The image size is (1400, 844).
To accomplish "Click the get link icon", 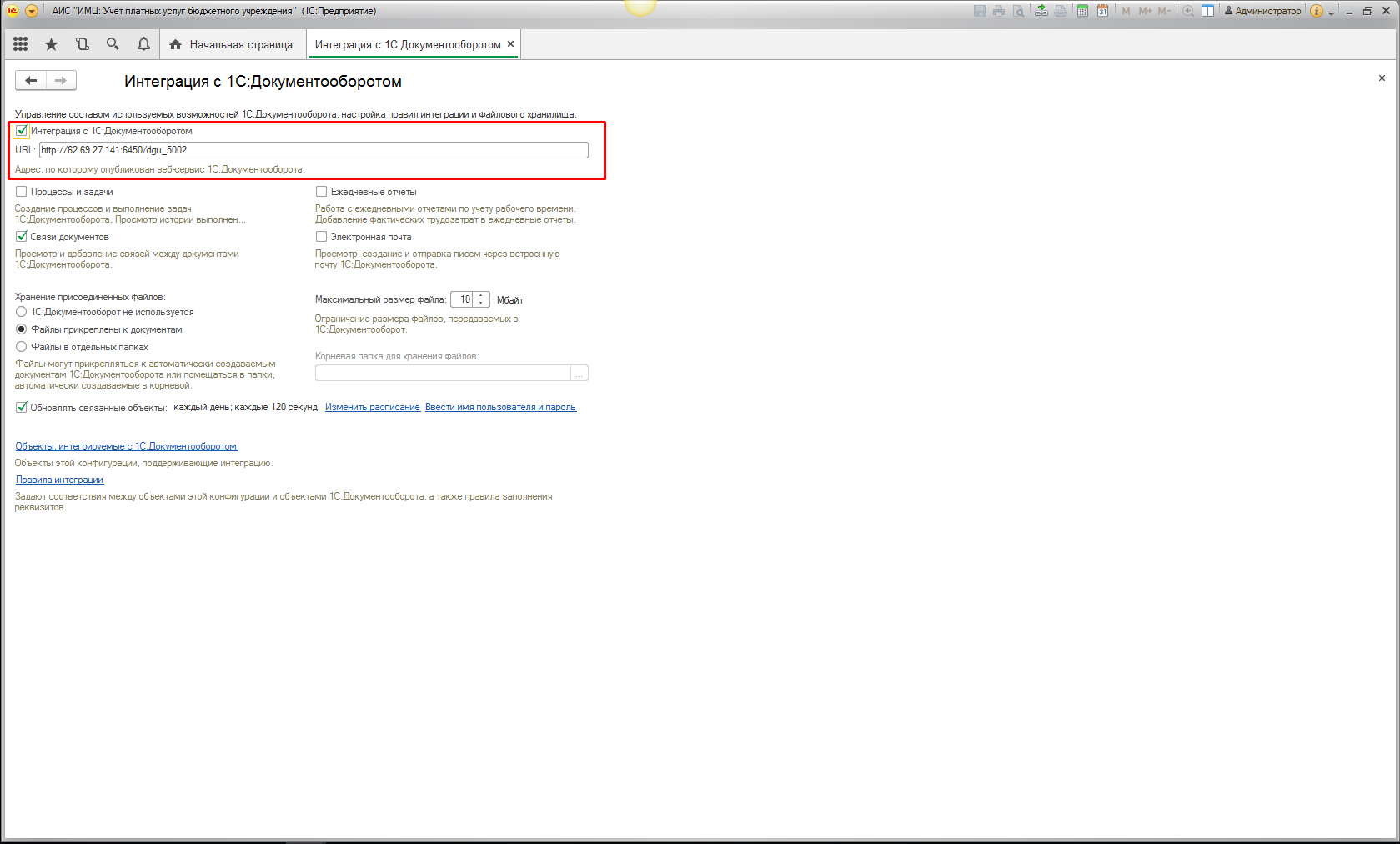I will [1041, 11].
